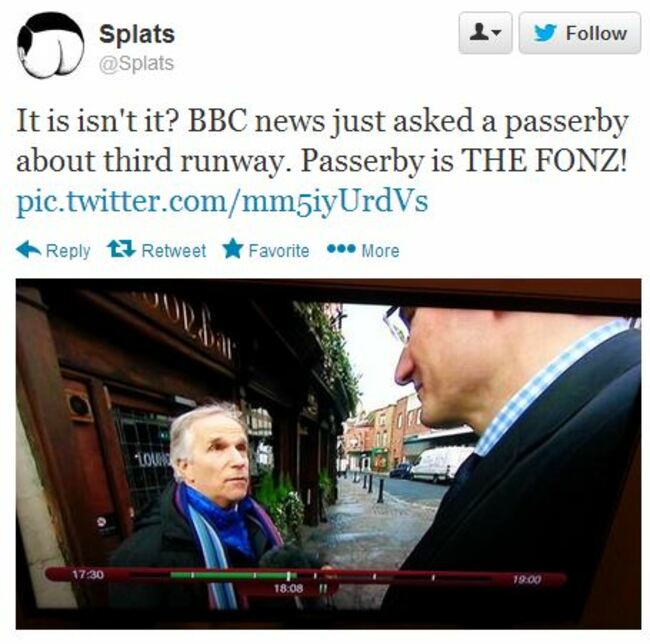The width and height of the screenshot is (650, 644).
Task: Click the Splats display name
Action: 137,34
